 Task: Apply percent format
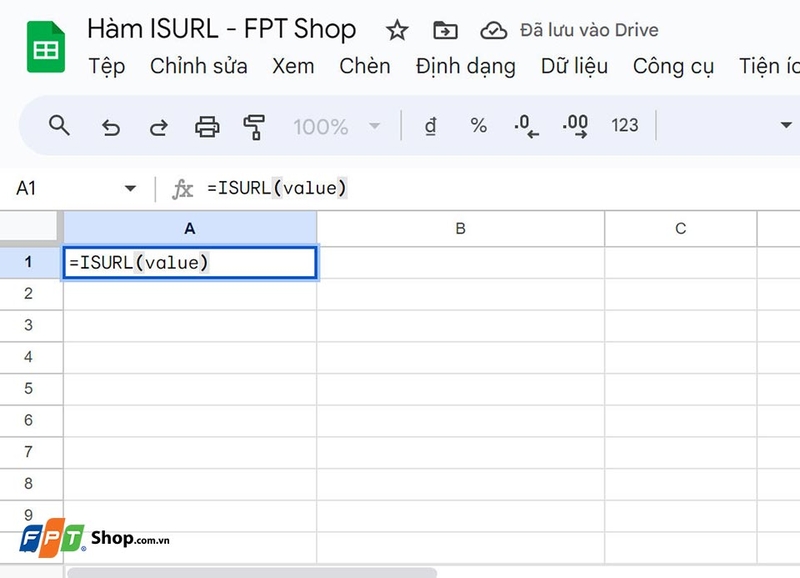[479, 126]
